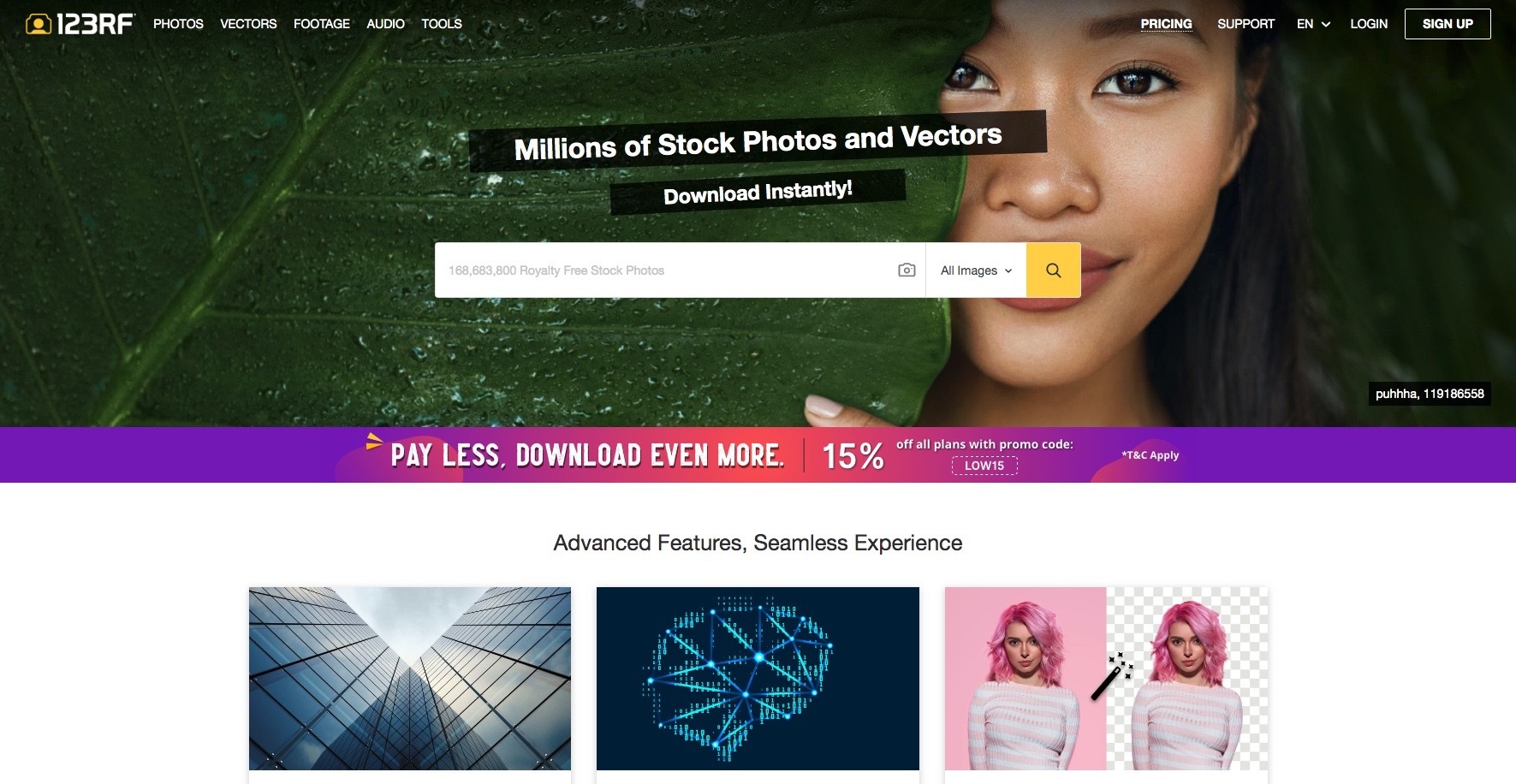This screenshot has width=1516, height=784.
Task: Open the camera reverse image search
Action: [x=907, y=270]
